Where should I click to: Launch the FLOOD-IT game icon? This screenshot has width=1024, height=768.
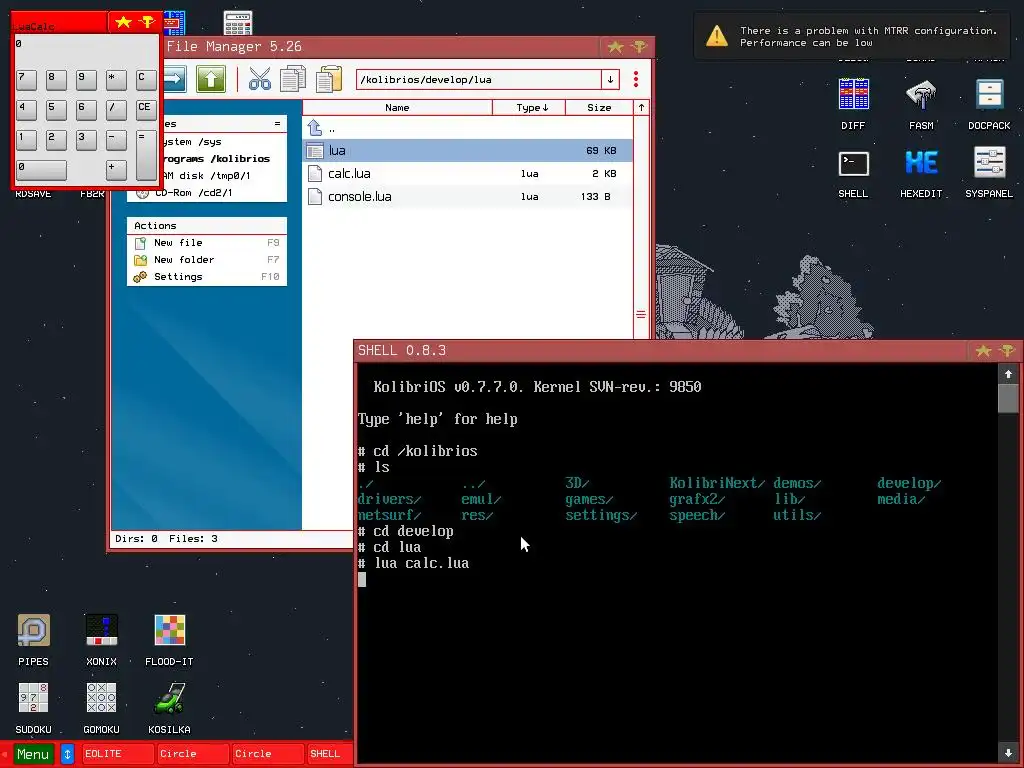click(169, 640)
